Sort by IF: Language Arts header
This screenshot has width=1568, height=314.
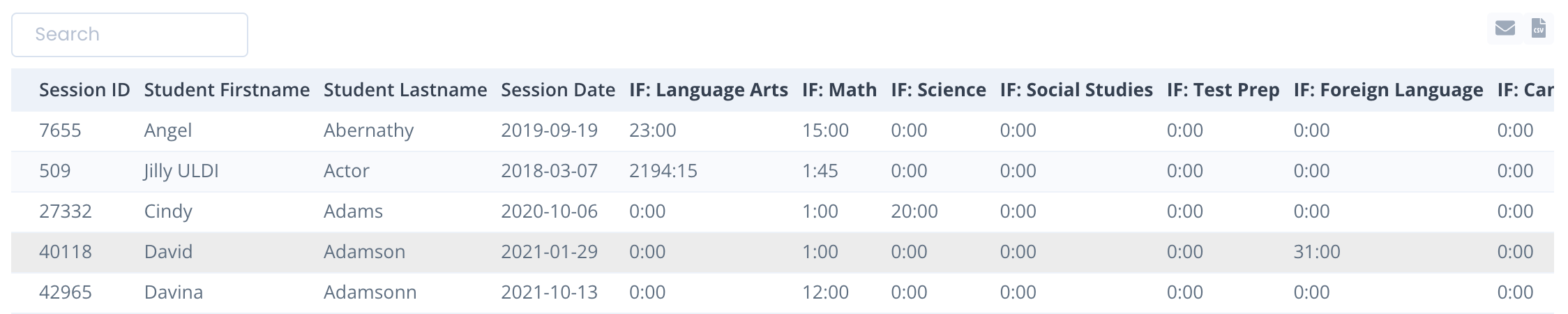point(709,90)
